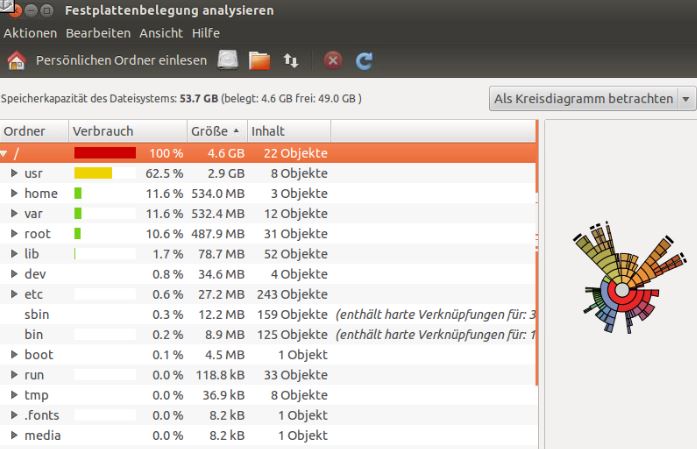
Task: Select the sbin row name
Action: 36,315
